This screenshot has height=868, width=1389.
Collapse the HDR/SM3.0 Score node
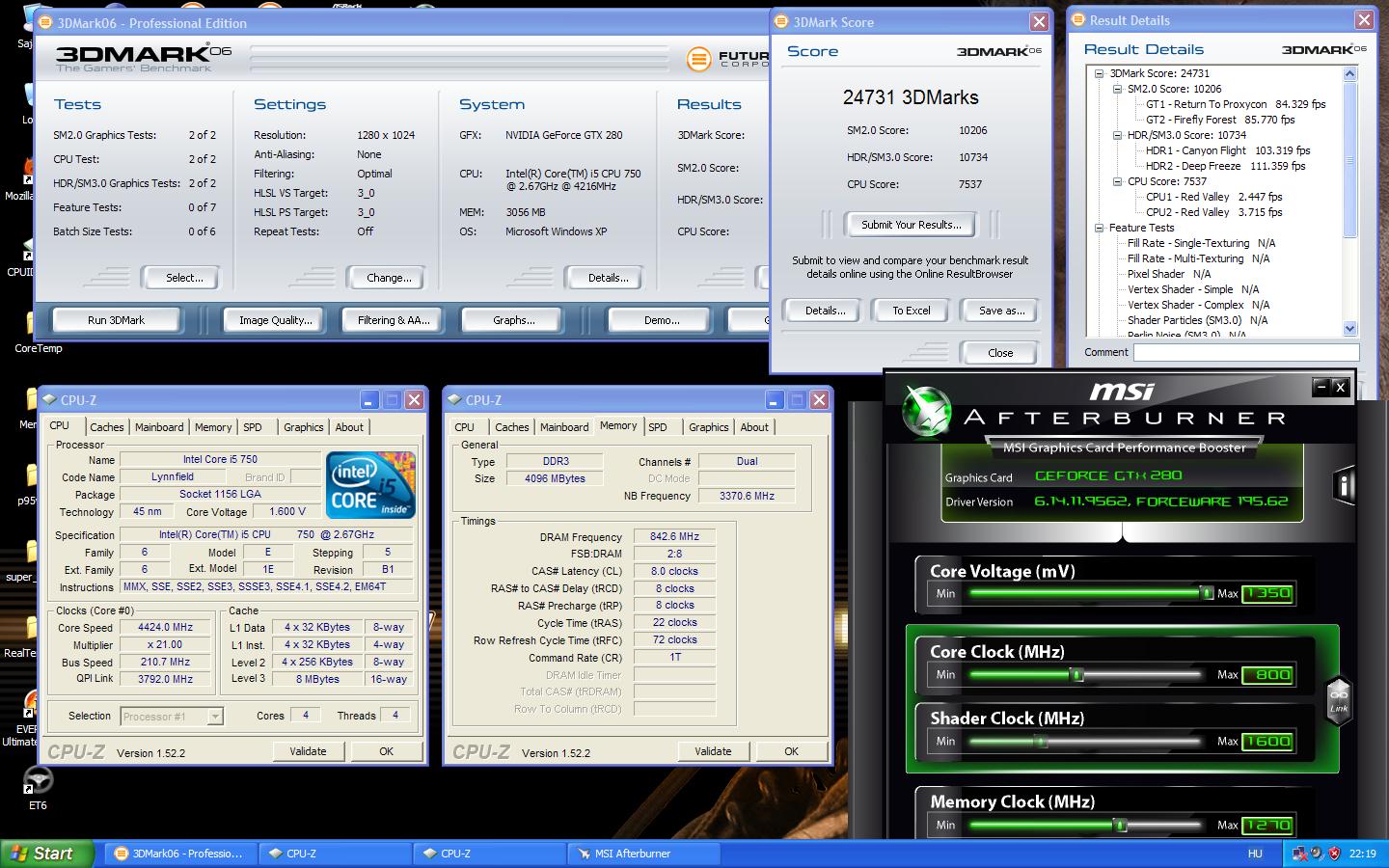pos(1118,135)
